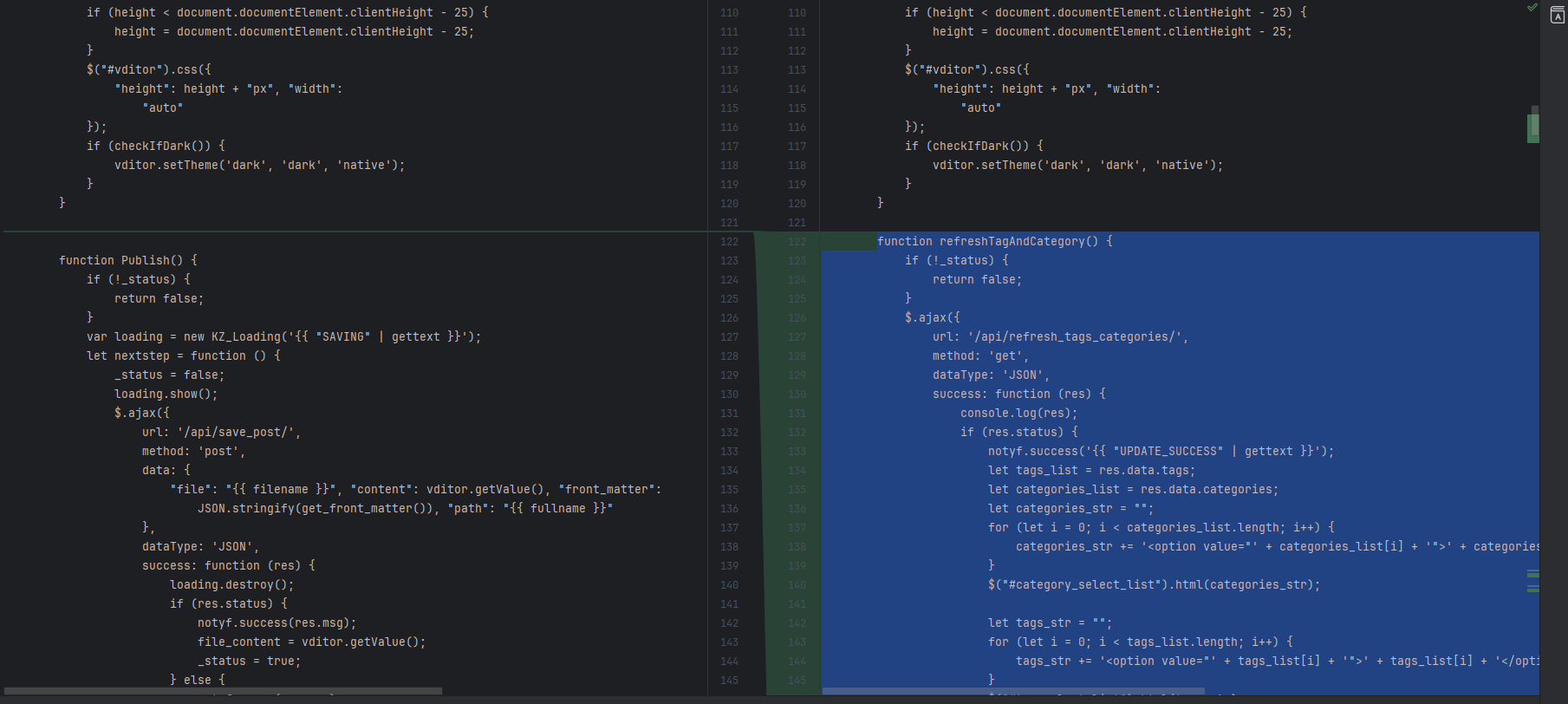Click the 'let nextstep = function ()' line
Image resolution: width=1568 pixels, height=704 pixels.
tap(183, 356)
